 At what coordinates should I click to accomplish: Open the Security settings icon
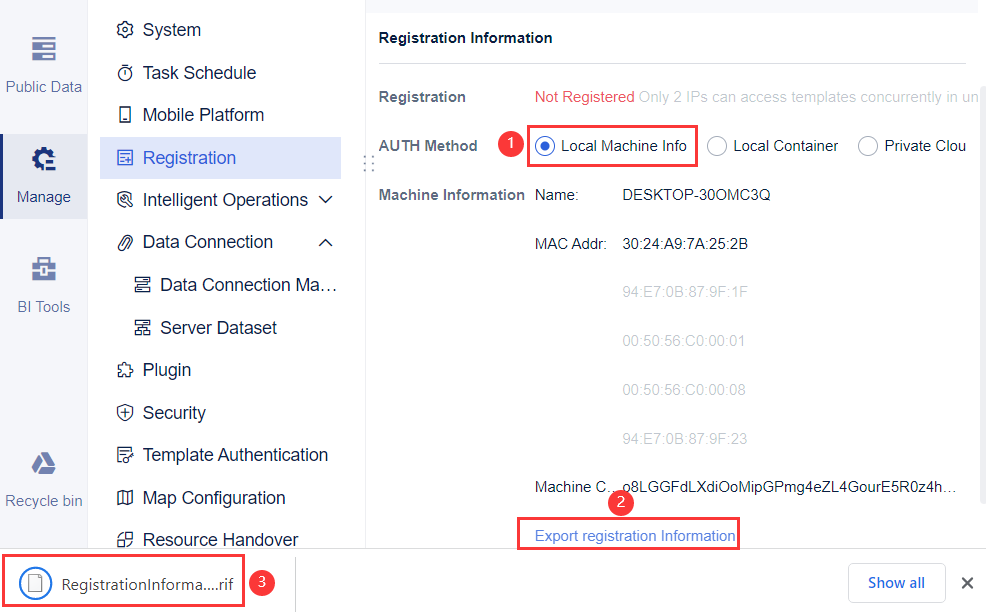pos(125,412)
